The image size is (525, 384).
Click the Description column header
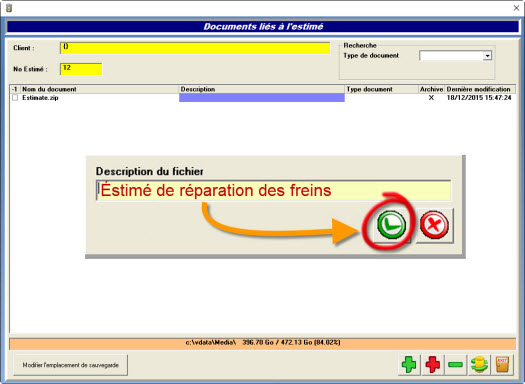click(x=261, y=89)
